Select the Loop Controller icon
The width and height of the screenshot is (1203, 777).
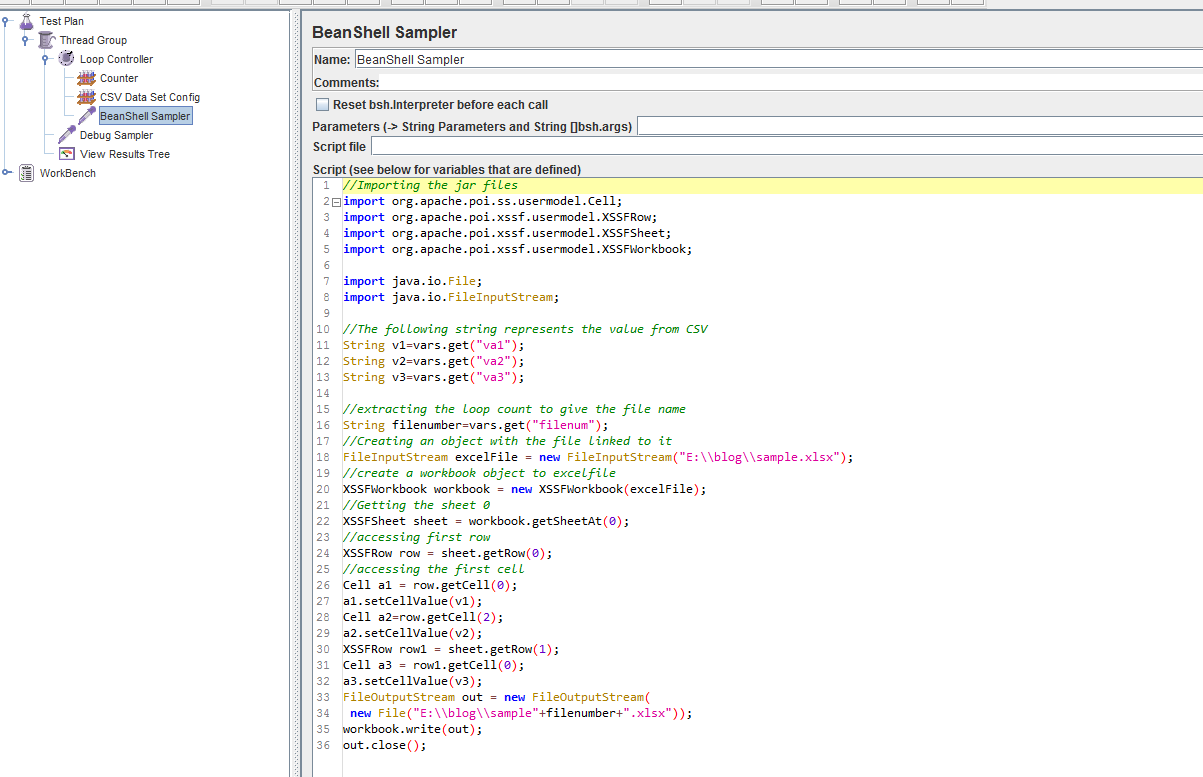click(65, 58)
